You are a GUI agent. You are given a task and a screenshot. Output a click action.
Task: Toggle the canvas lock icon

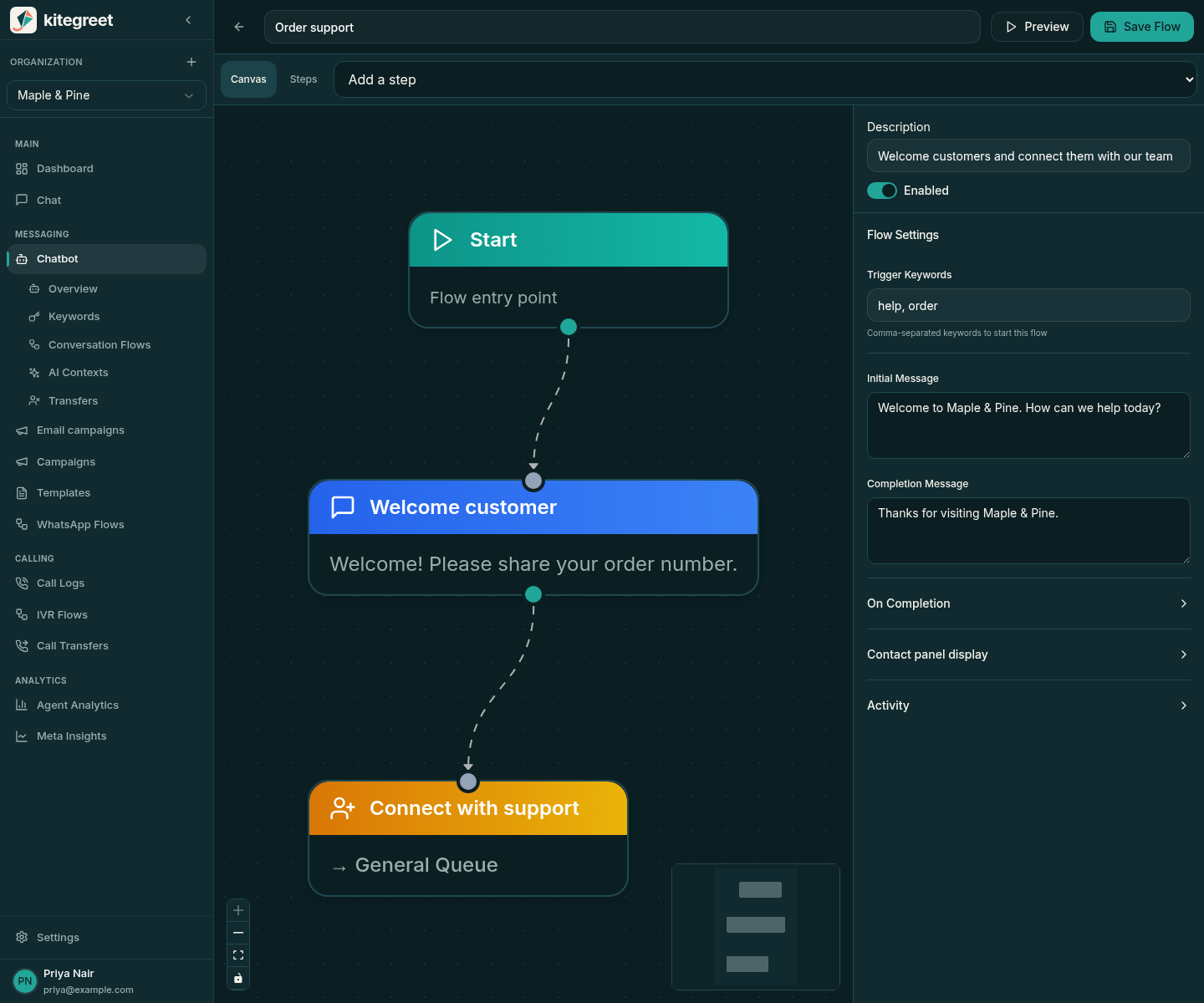[x=238, y=978]
